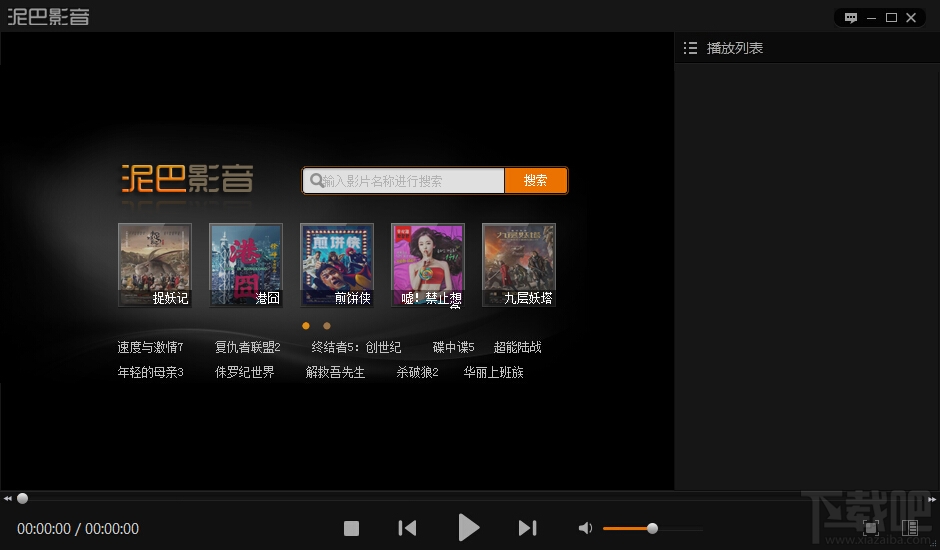Close the player window

(x=911, y=17)
